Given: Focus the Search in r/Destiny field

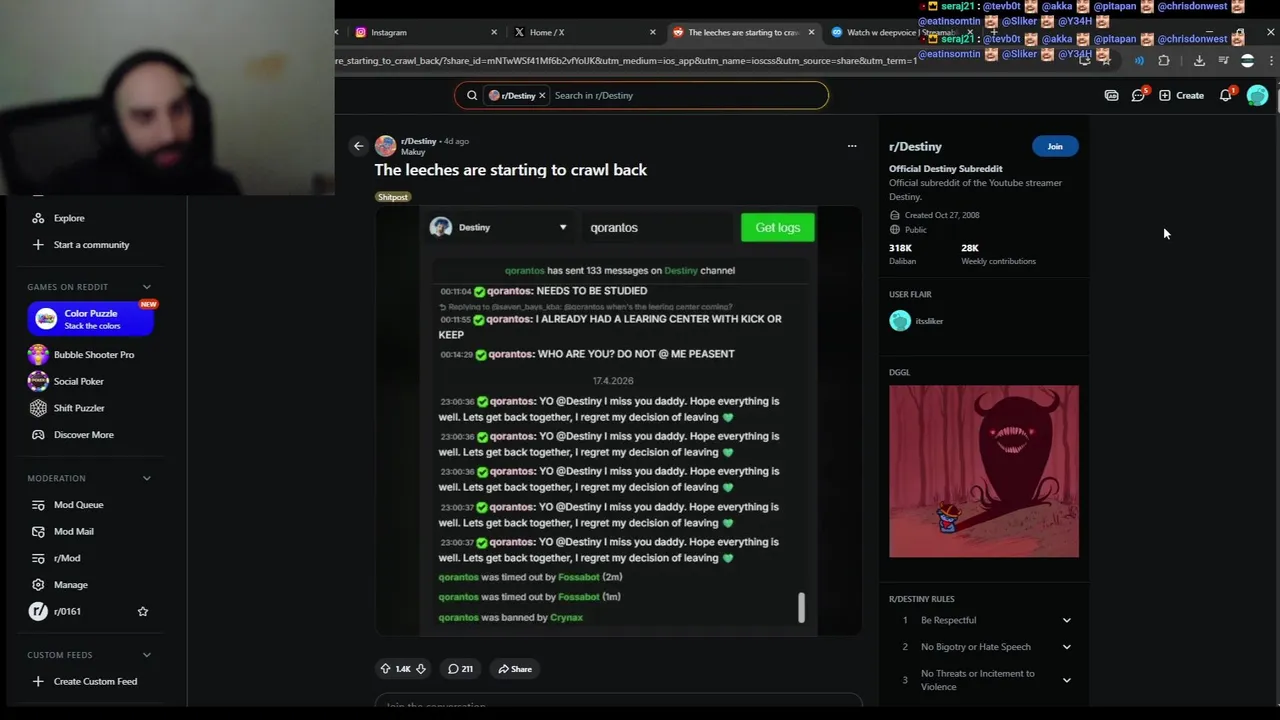Looking at the screenshot, I should point(688,95).
